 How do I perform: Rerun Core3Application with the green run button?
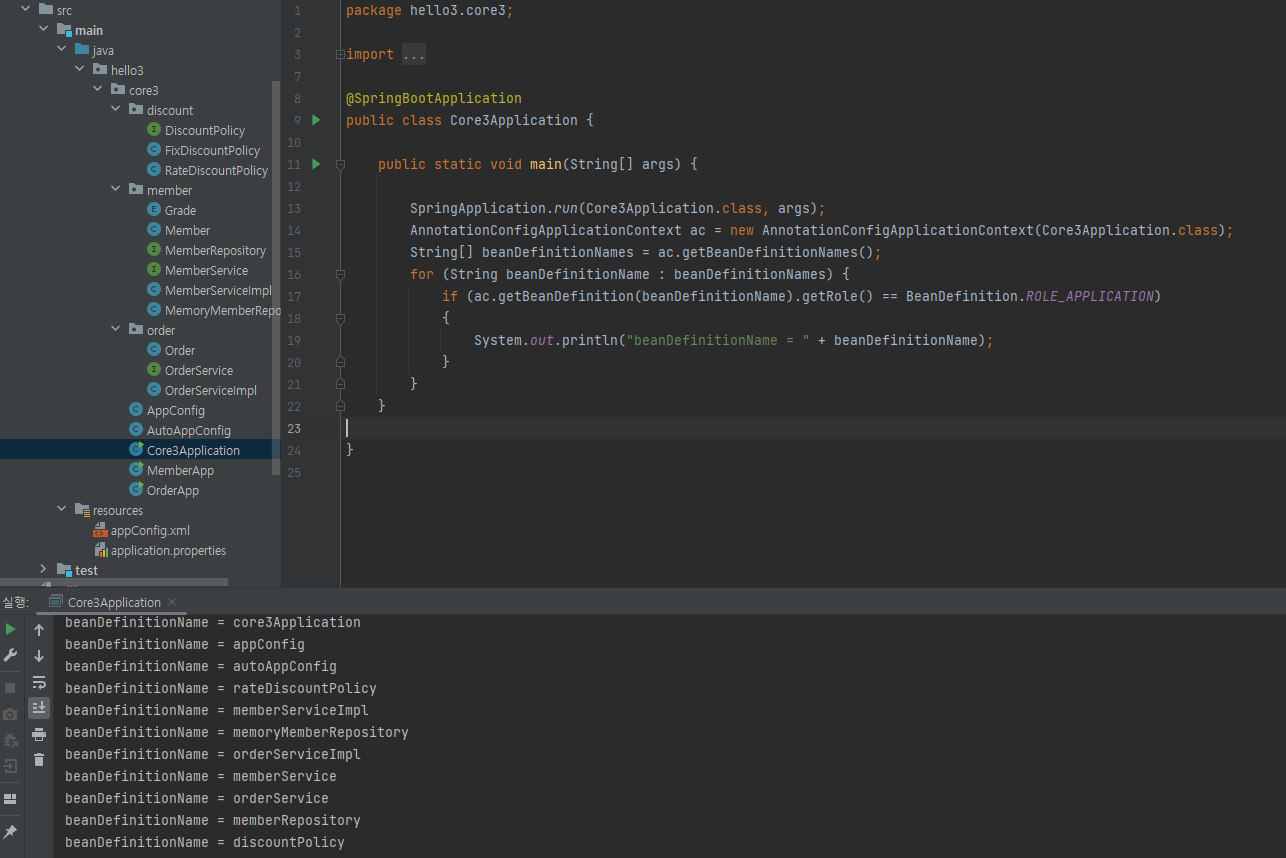(10, 629)
